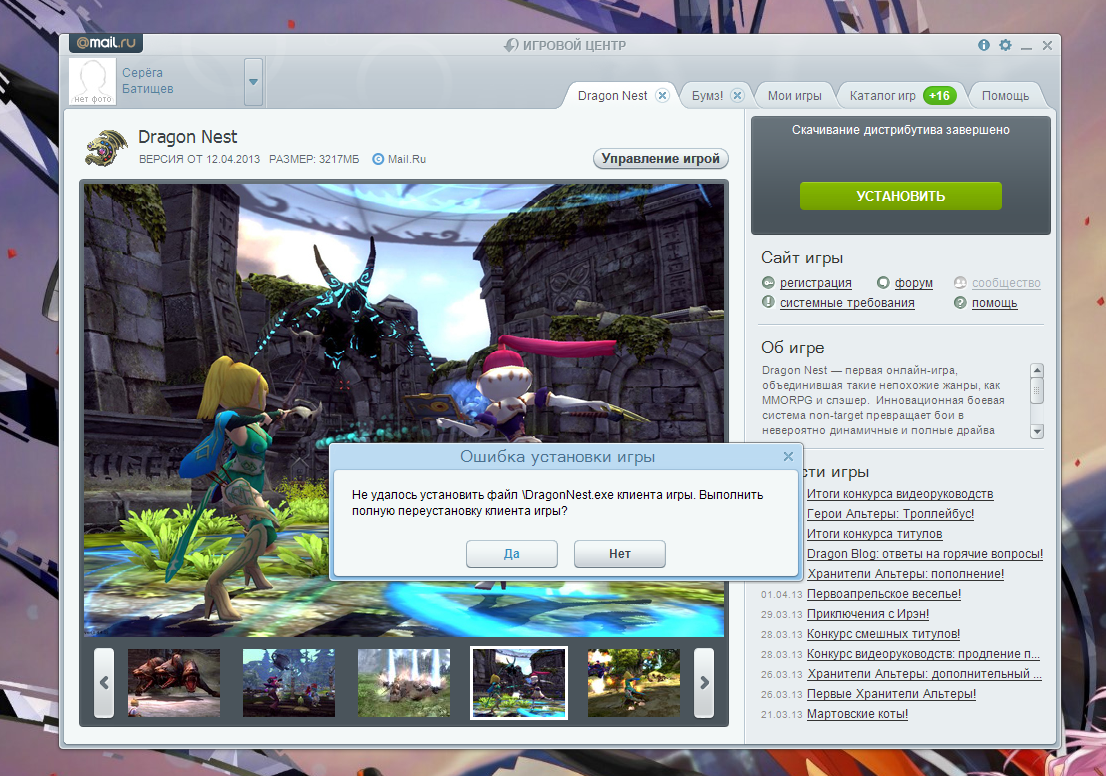1106x776 pixels.
Task: Confirm reinstall with Да button
Action: [x=511, y=554]
